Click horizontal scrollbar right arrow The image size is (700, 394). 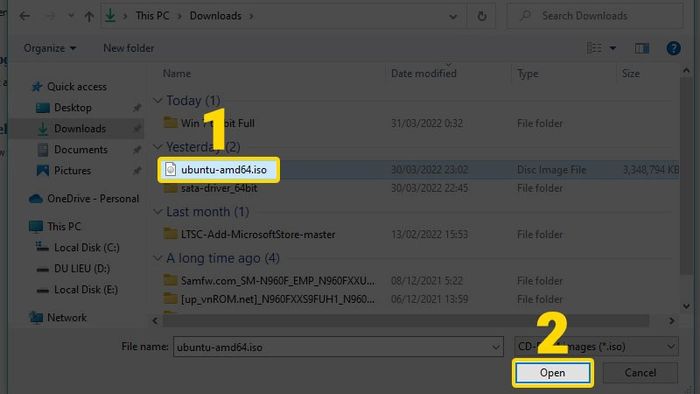click(672, 321)
